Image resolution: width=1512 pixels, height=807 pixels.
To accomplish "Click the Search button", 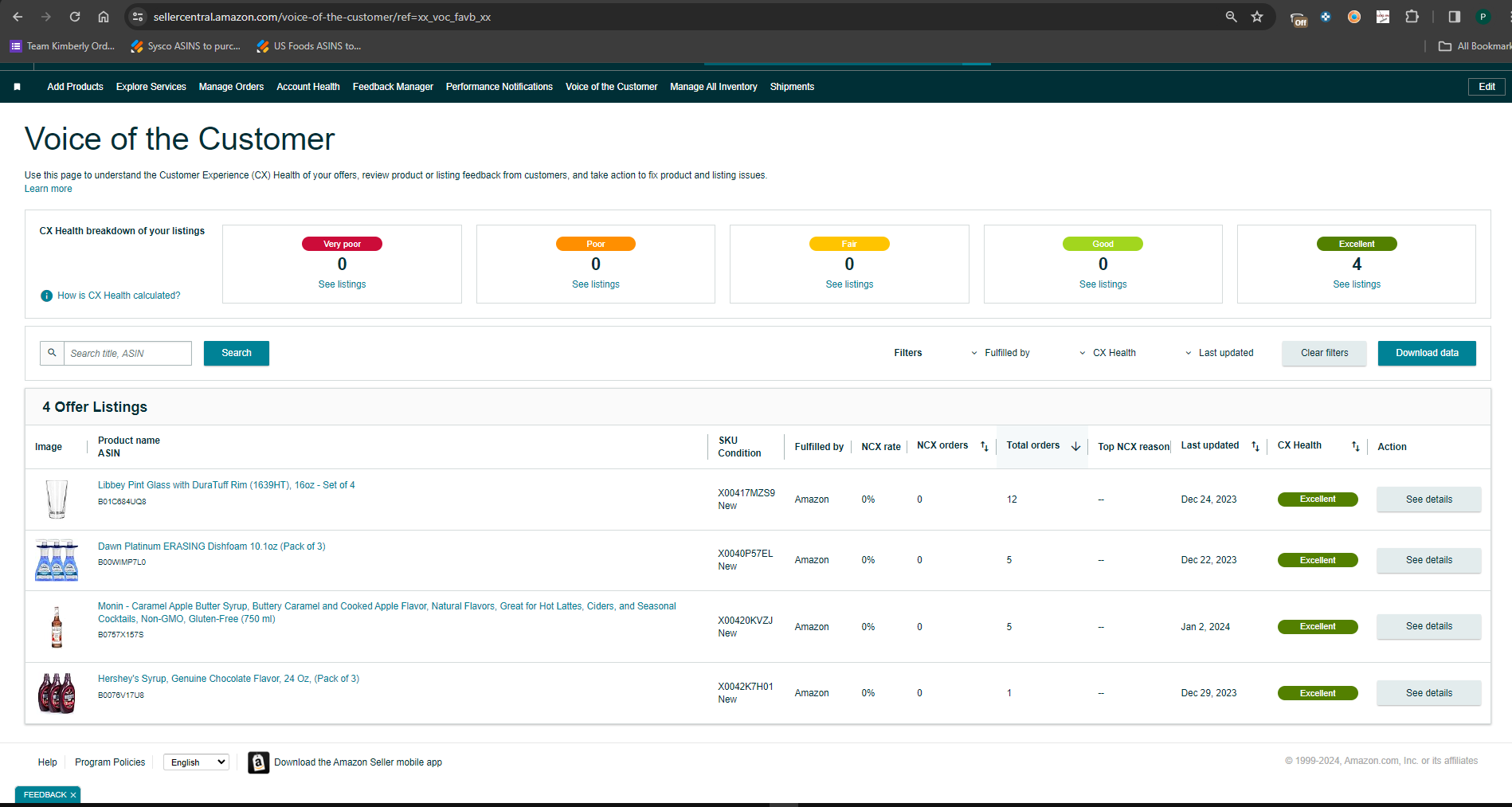I will tap(237, 353).
